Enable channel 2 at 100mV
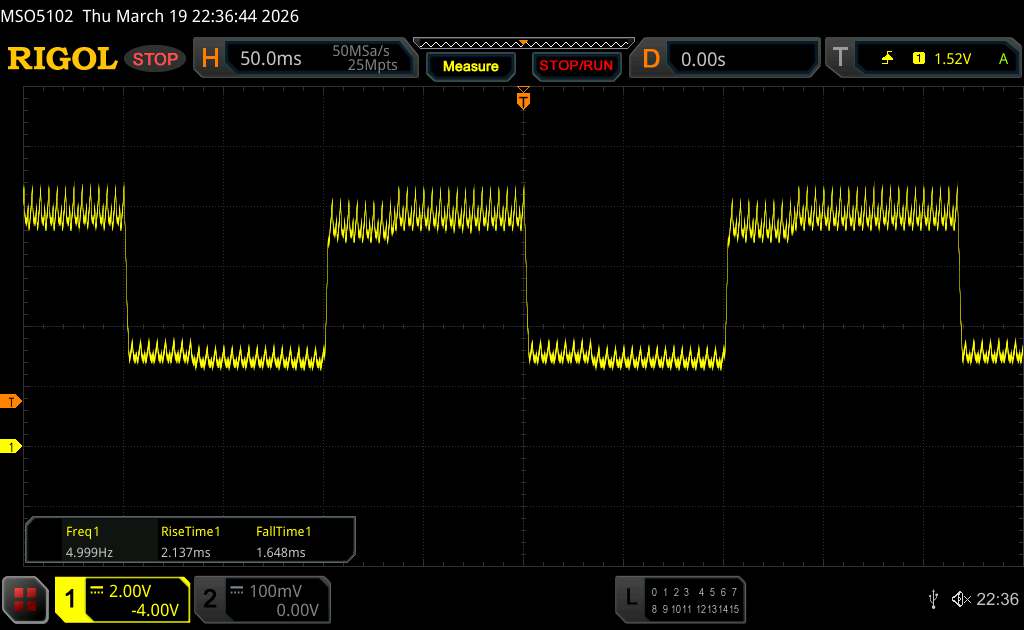This screenshot has width=1024, height=630. pos(260,599)
